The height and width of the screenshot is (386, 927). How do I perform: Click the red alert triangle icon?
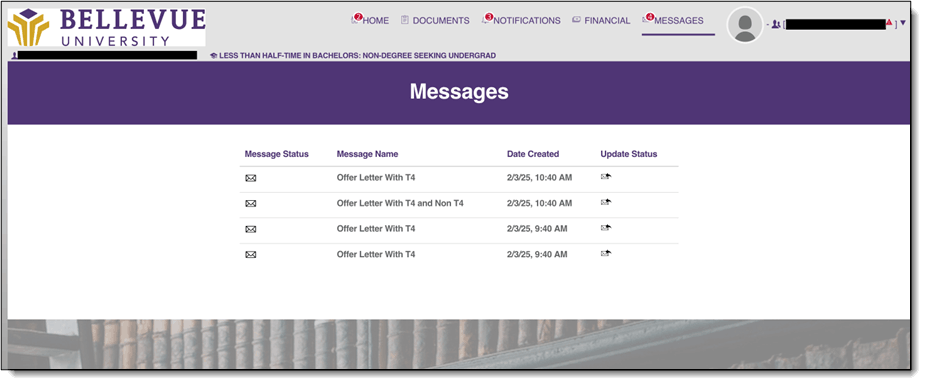pos(889,22)
